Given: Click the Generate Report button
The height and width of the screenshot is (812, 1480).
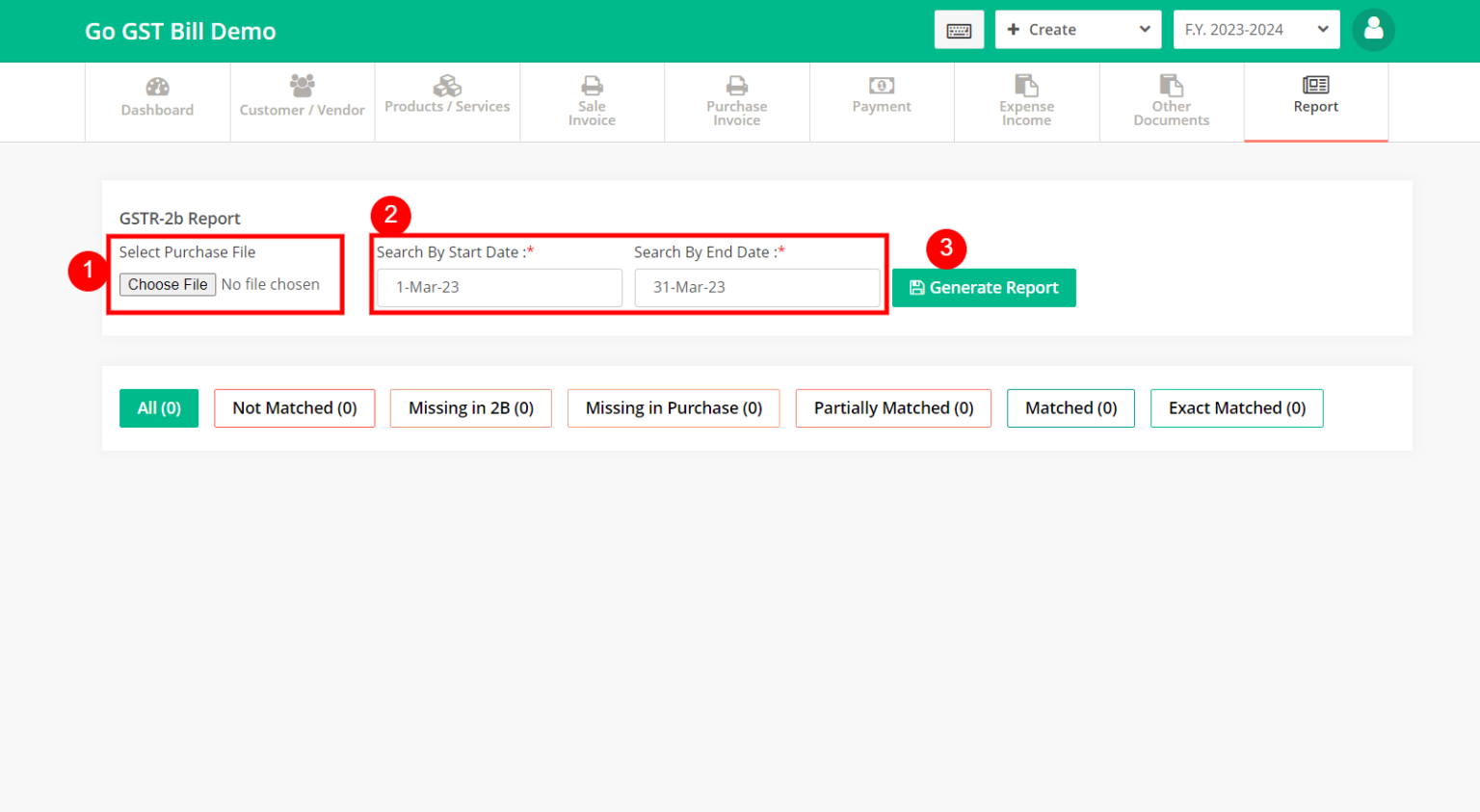Looking at the screenshot, I should [x=983, y=287].
